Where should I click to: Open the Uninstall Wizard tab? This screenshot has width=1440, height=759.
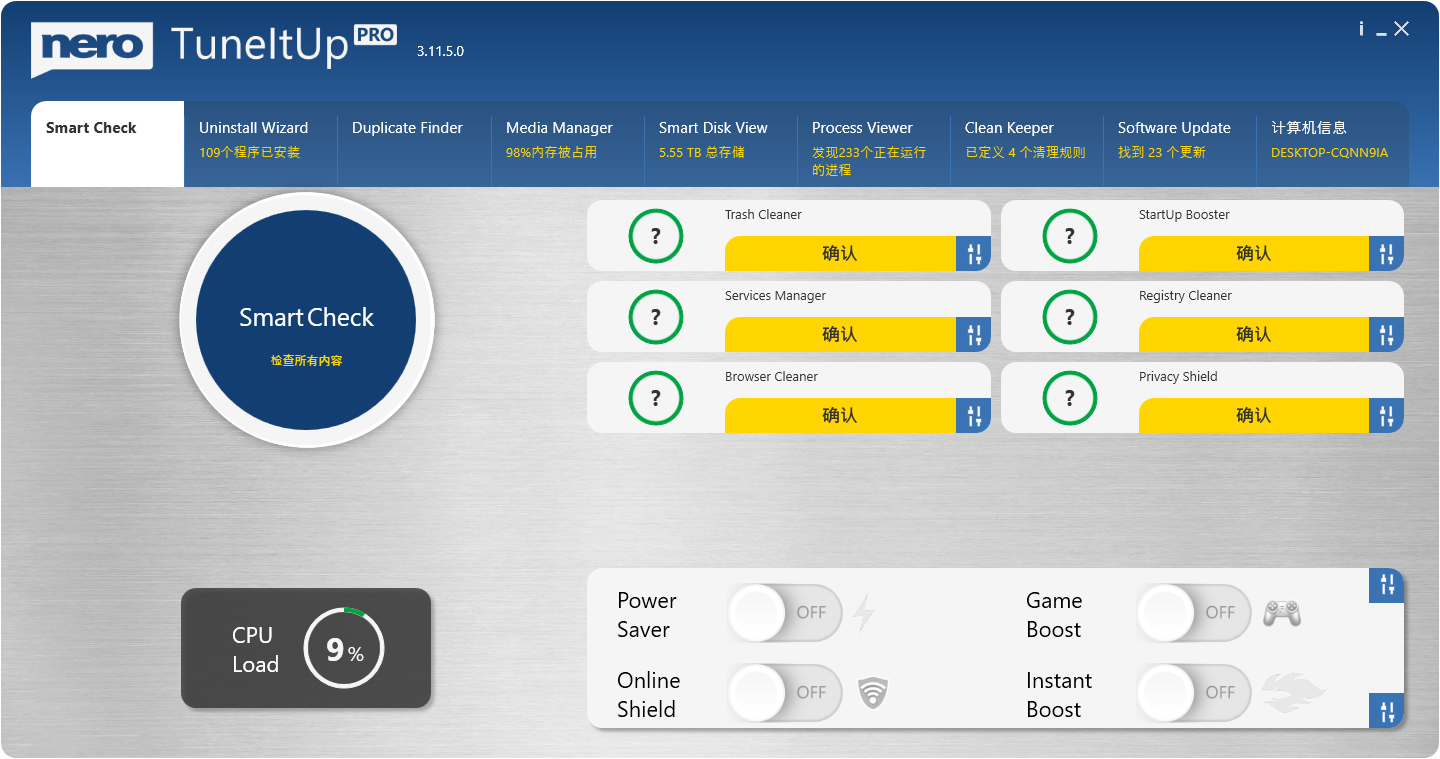tap(261, 144)
